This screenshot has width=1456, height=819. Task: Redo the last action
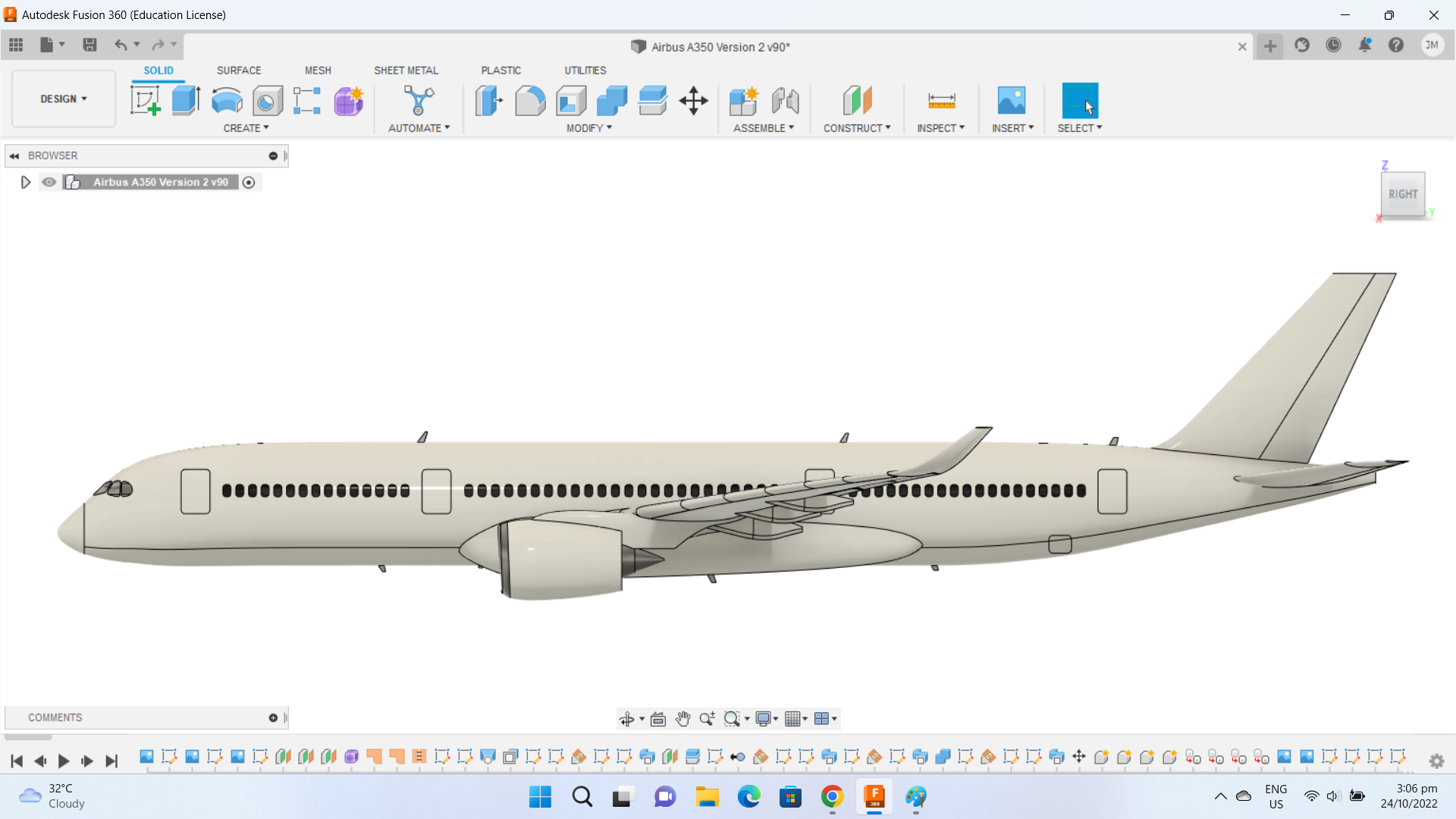(x=158, y=45)
